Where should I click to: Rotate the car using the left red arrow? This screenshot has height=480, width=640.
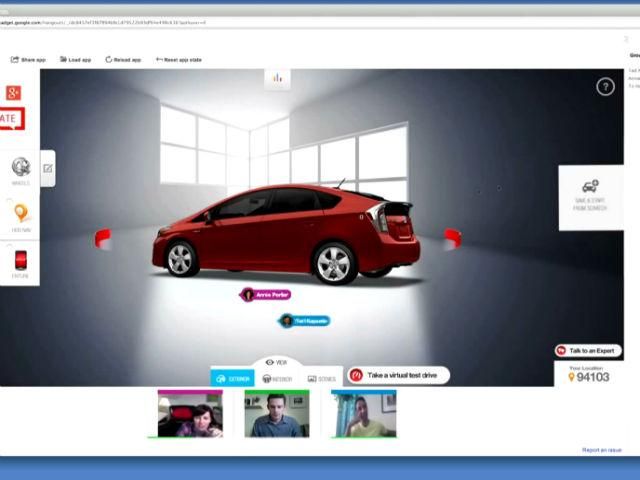point(102,239)
